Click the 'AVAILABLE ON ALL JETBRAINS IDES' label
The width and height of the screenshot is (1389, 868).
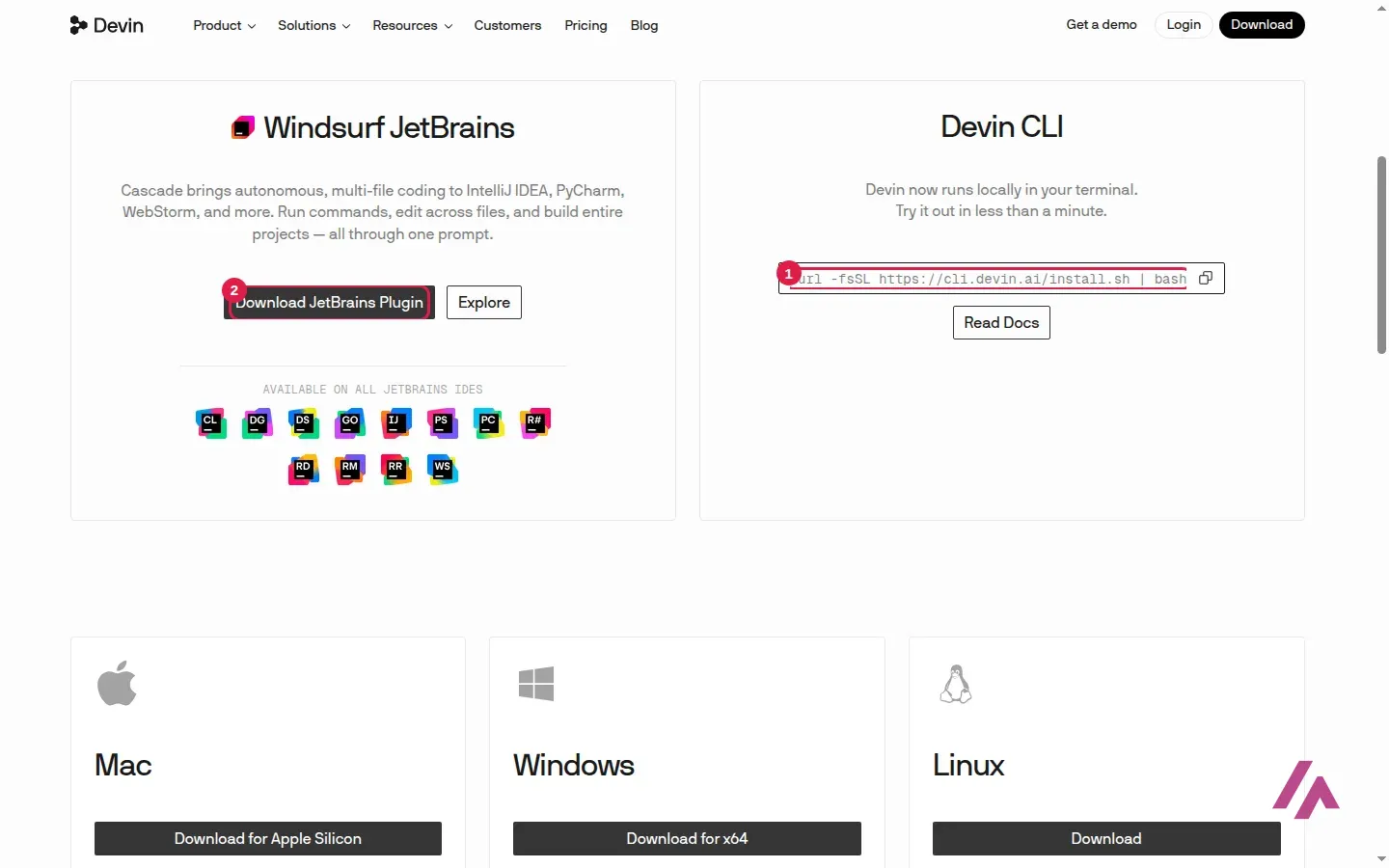coord(372,390)
